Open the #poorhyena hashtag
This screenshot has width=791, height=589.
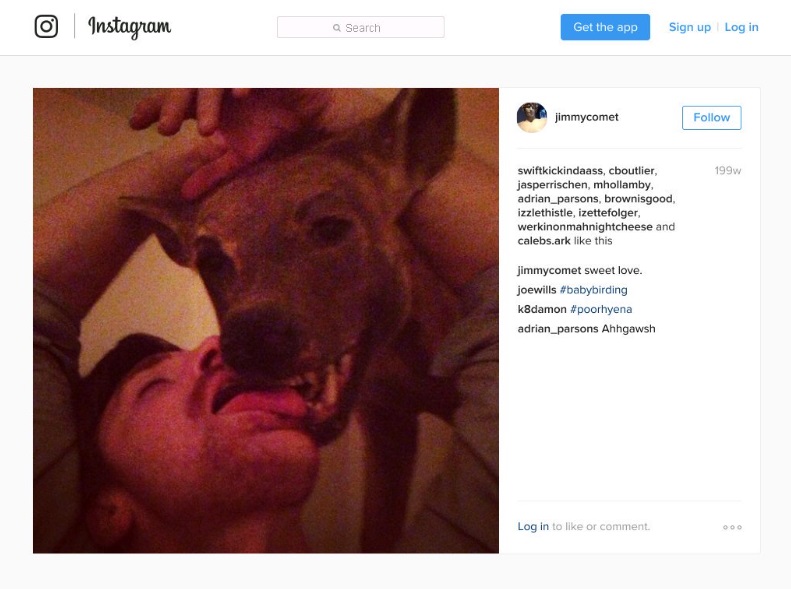coord(601,309)
